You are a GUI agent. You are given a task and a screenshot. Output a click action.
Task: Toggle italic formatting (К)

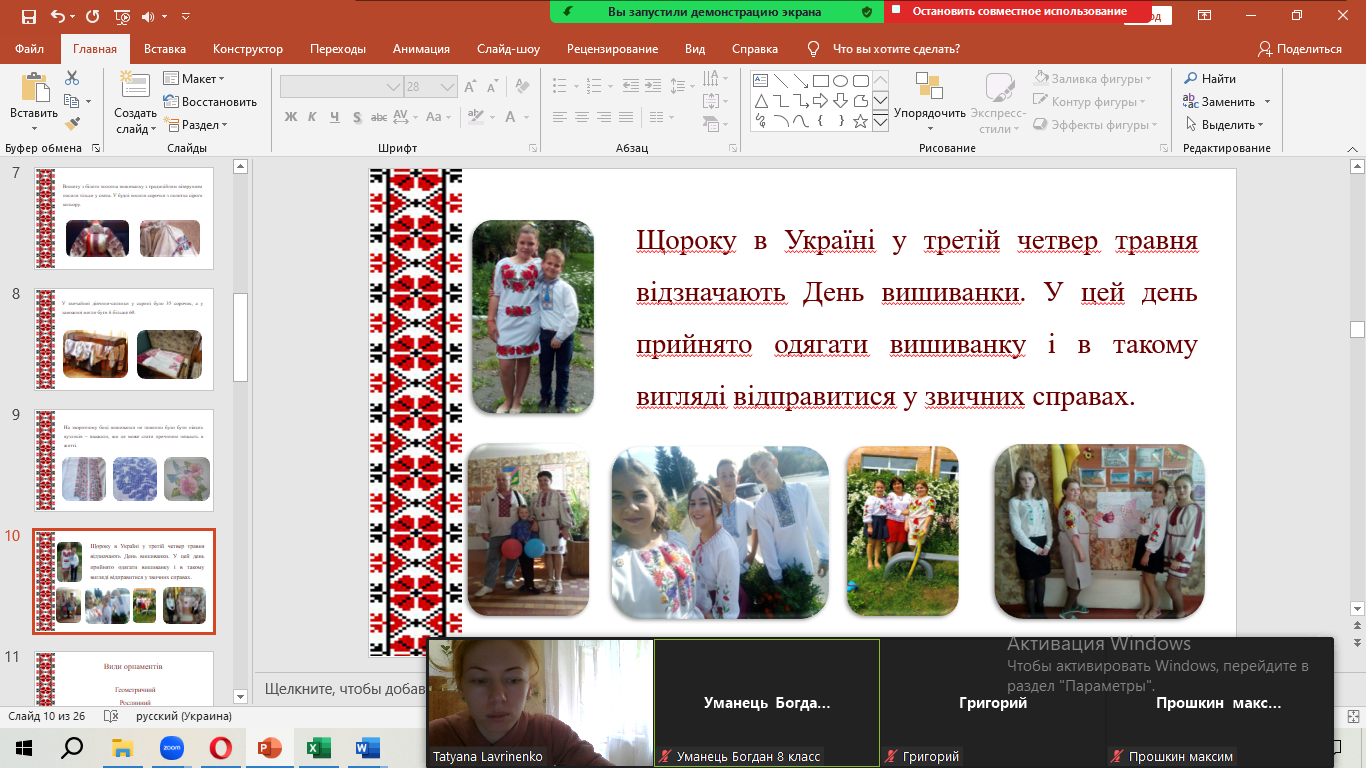click(314, 117)
